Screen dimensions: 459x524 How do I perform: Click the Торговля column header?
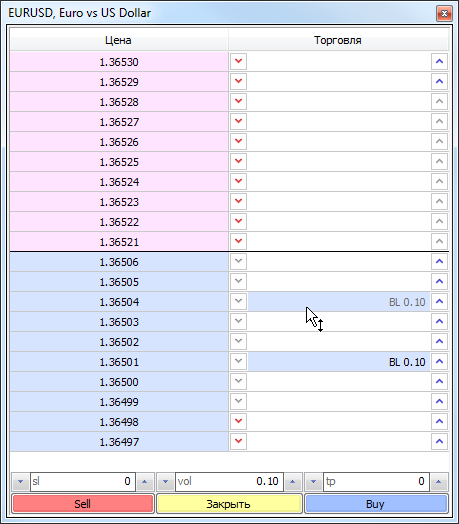coord(338,40)
